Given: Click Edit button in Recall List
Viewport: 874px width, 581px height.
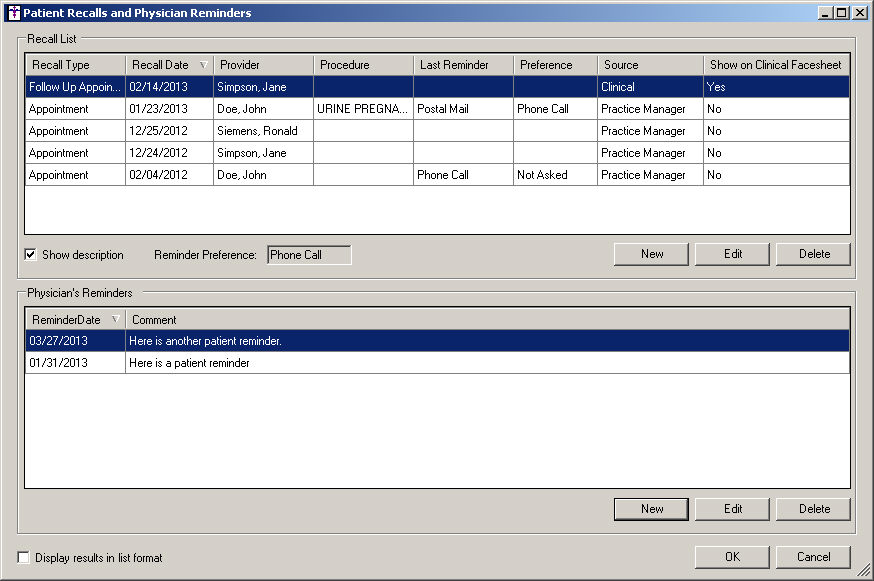Looking at the screenshot, I should tap(732, 254).
